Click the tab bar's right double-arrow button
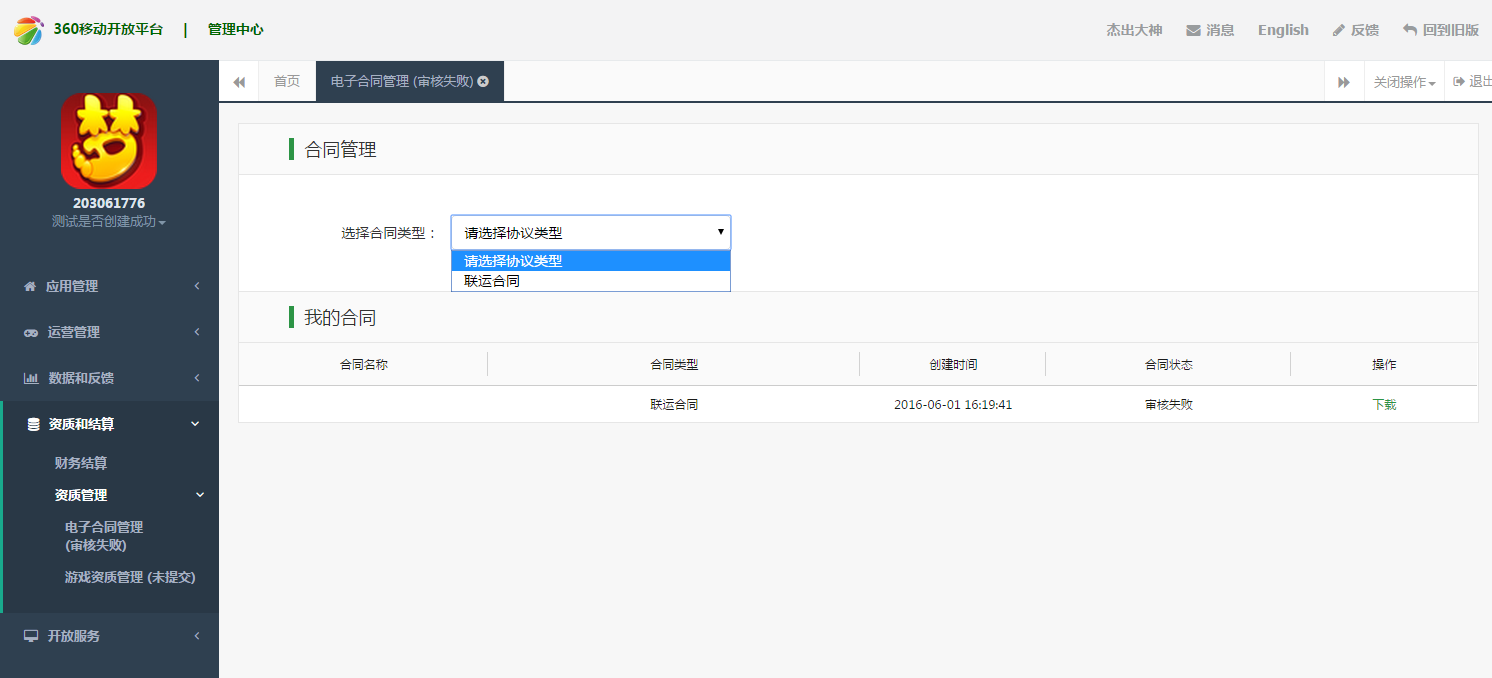 click(1344, 82)
